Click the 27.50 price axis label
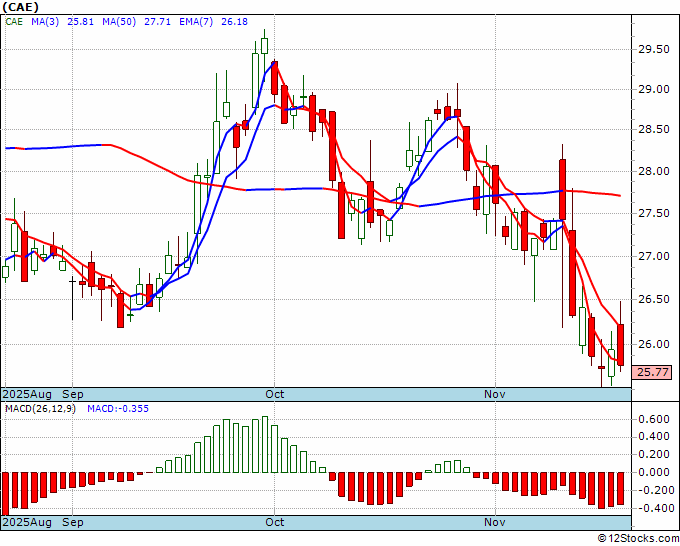This screenshot has height=546, width=680. (x=654, y=213)
